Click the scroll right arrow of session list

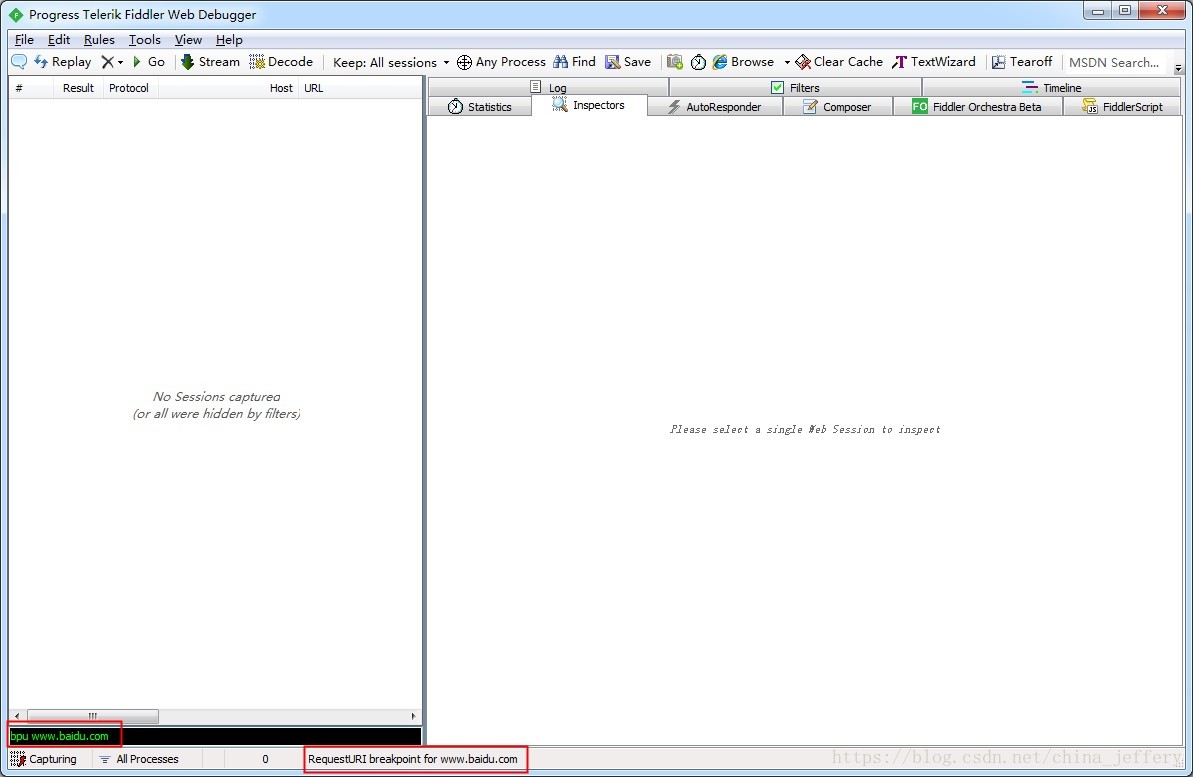coord(413,716)
